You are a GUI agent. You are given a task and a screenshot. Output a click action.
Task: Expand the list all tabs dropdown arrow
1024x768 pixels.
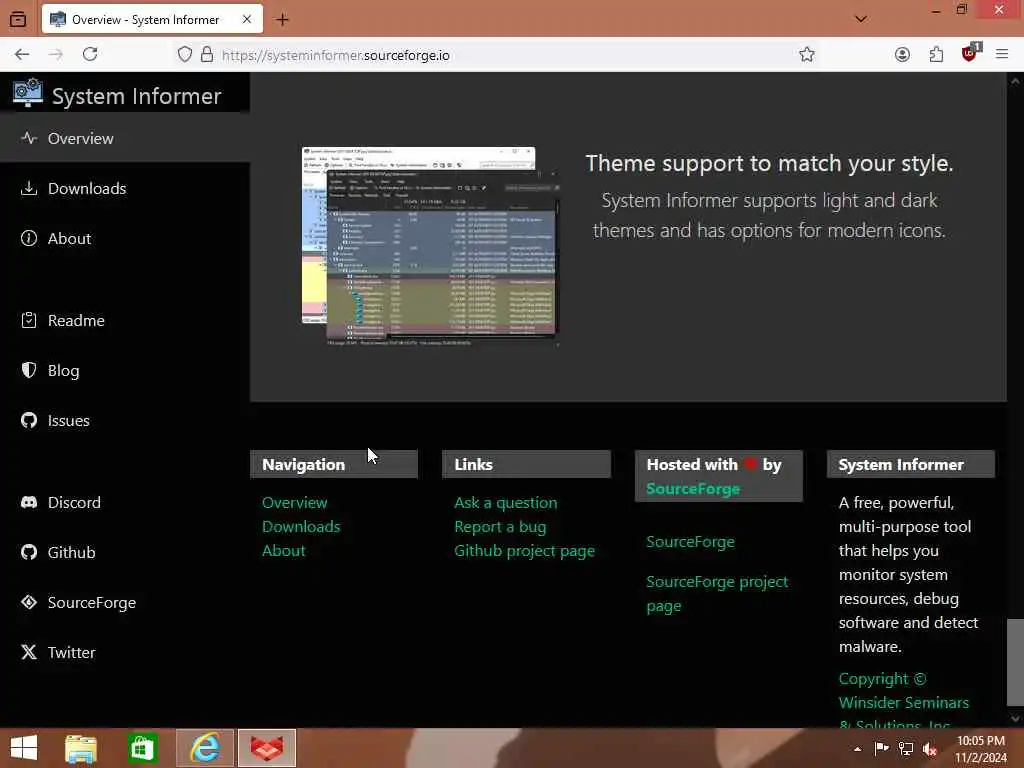[861, 19]
